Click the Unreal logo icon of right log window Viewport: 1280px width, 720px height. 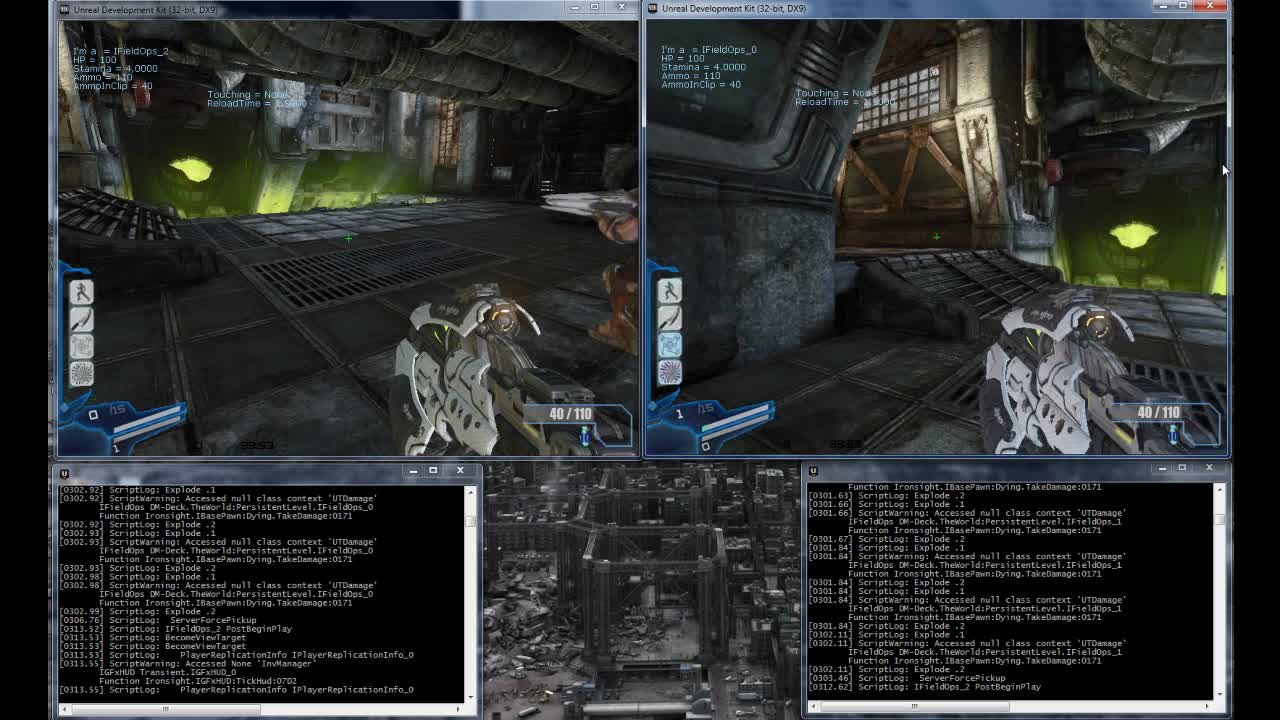pos(813,471)
